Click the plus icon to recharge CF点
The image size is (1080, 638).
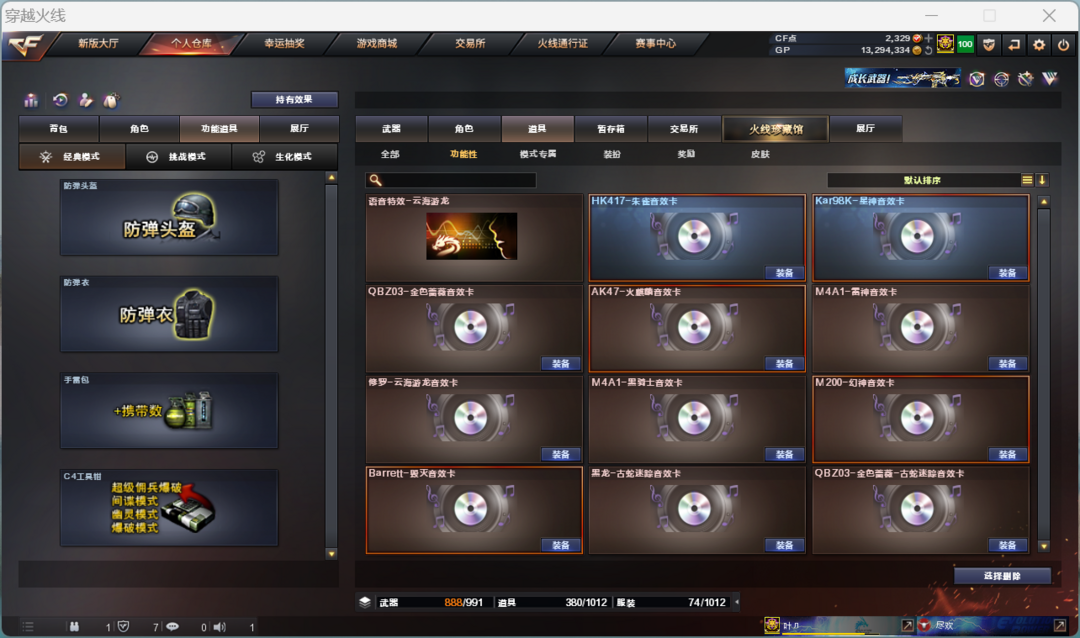pos(928,39)
